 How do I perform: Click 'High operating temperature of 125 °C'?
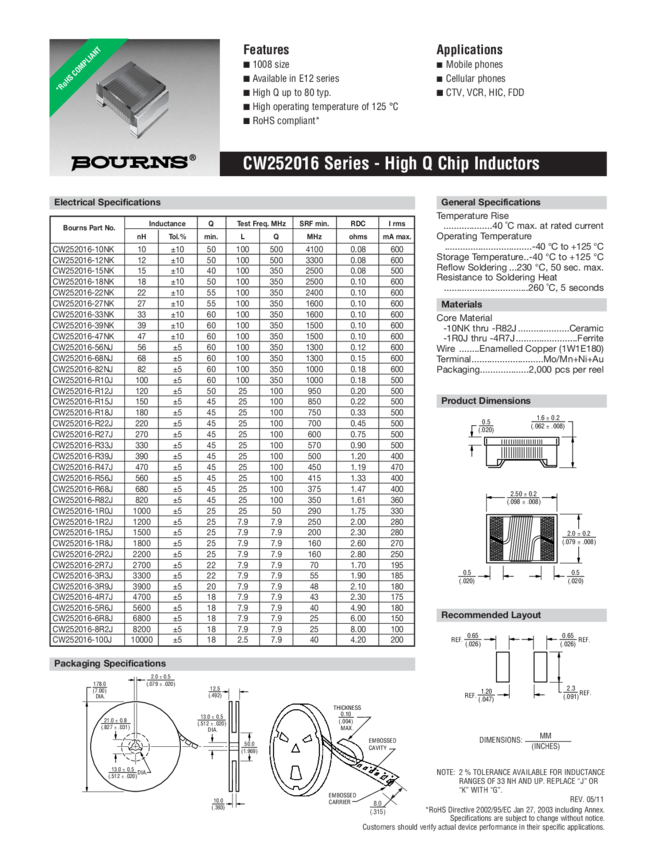(x=321, y=107)
